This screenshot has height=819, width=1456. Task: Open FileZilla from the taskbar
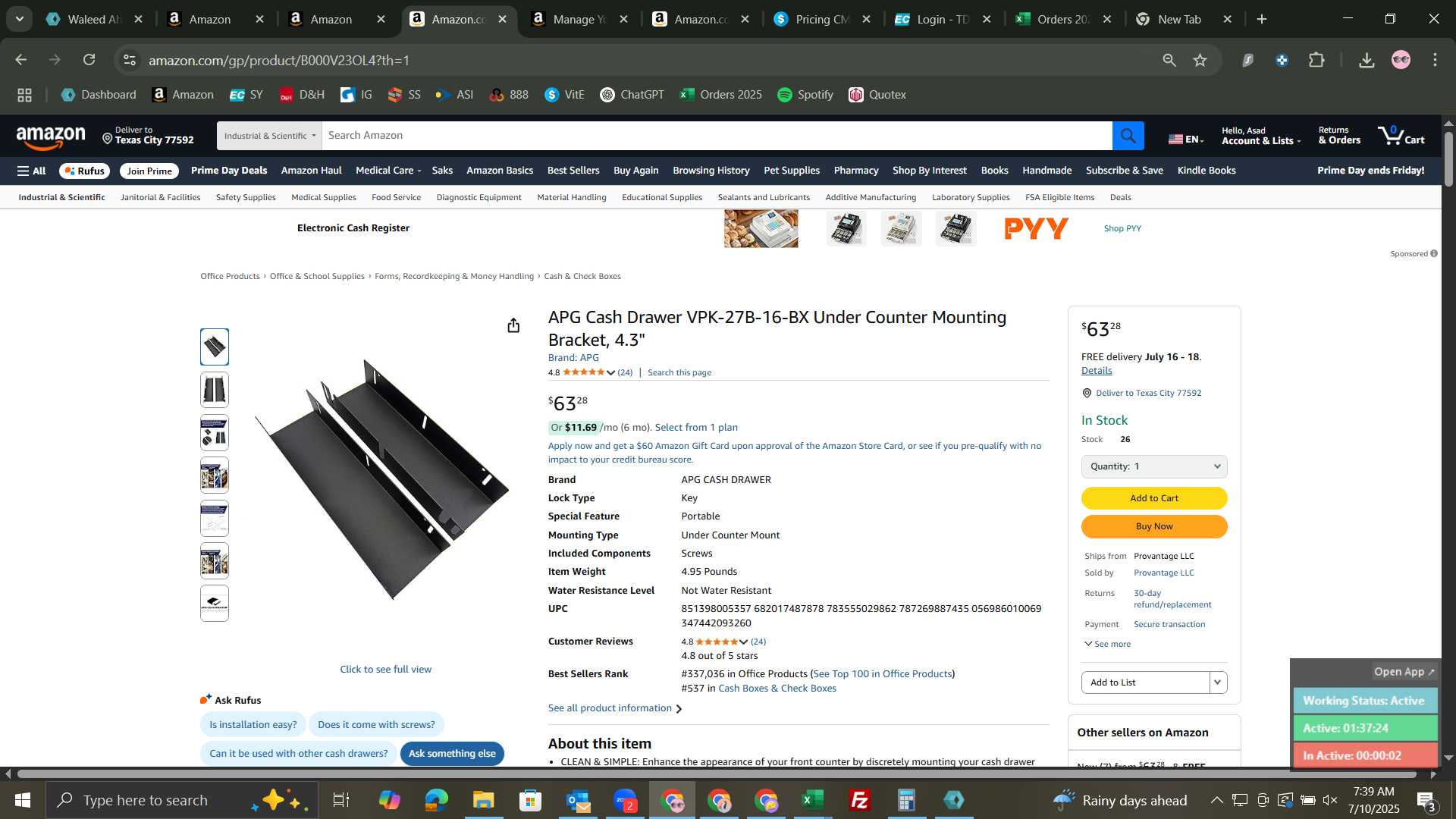pos(860,800)
